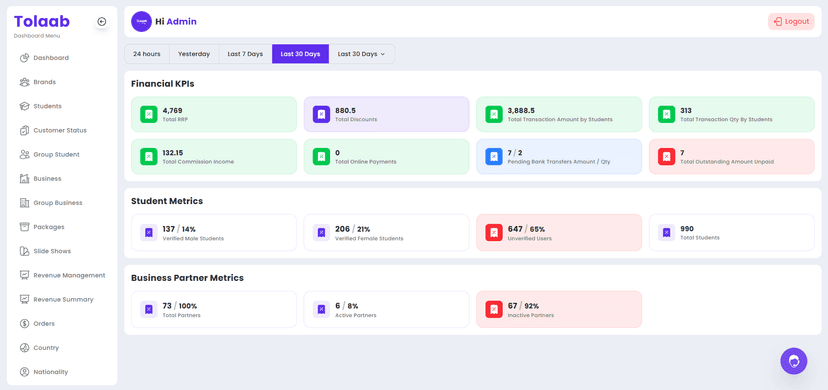Select the 24 hours filter tab
Viewport: 828px width, 390px height.
pyautogui.click(x=147, y=54)
